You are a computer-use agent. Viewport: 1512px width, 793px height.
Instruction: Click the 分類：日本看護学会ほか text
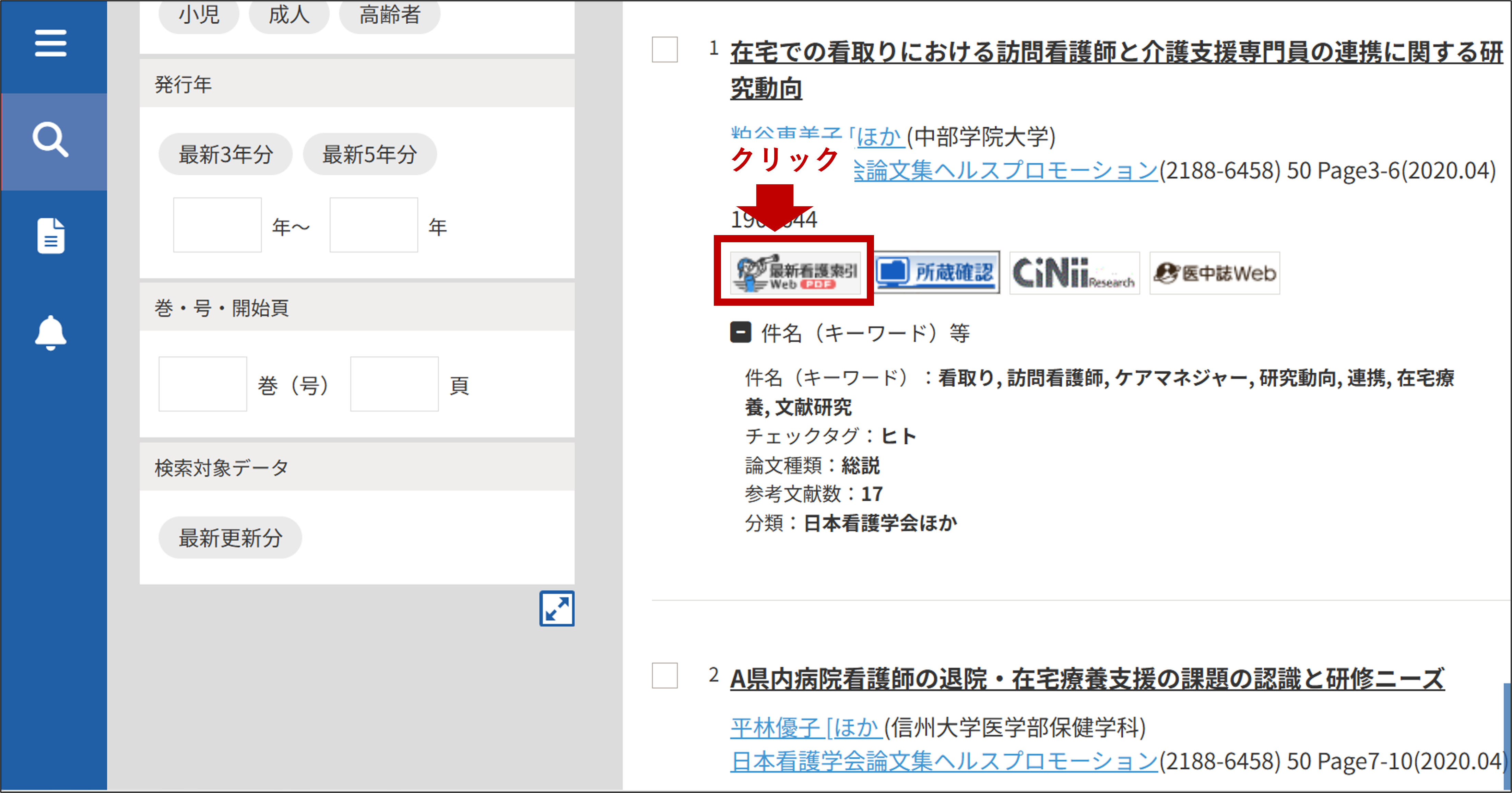click(851, 522)
